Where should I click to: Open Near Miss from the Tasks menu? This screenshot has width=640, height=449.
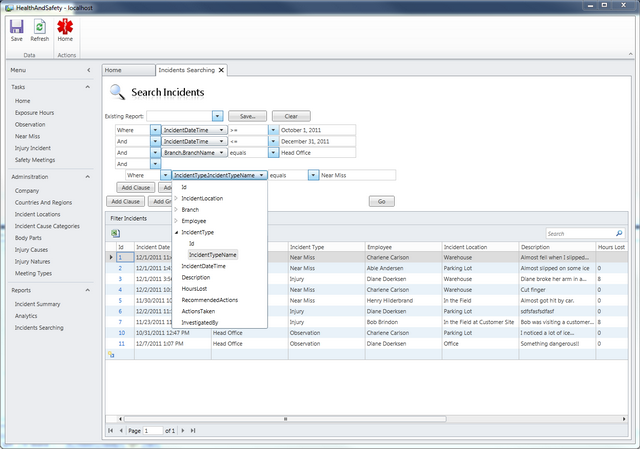(x=27, y=136)
